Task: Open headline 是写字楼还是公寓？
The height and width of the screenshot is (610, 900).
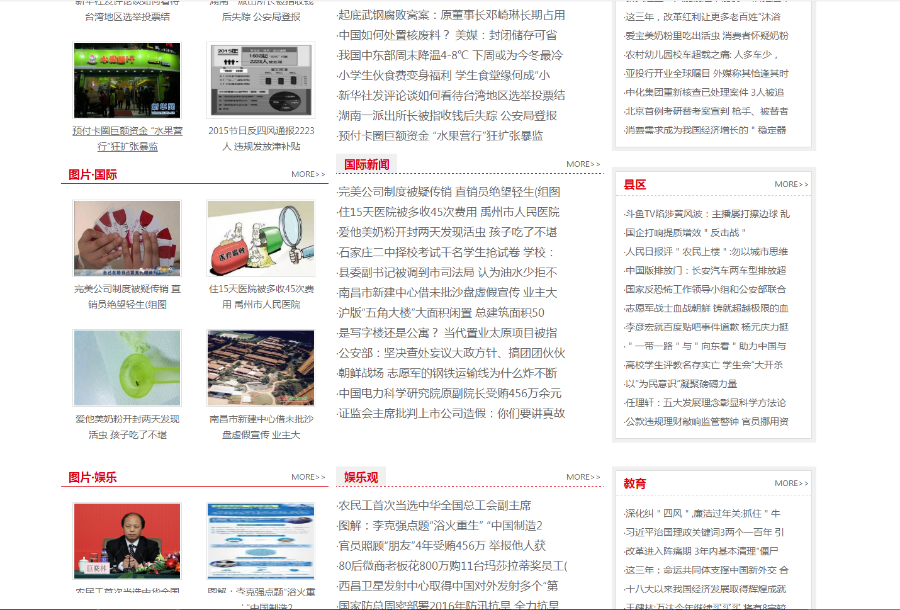Action: coord(447,333)
